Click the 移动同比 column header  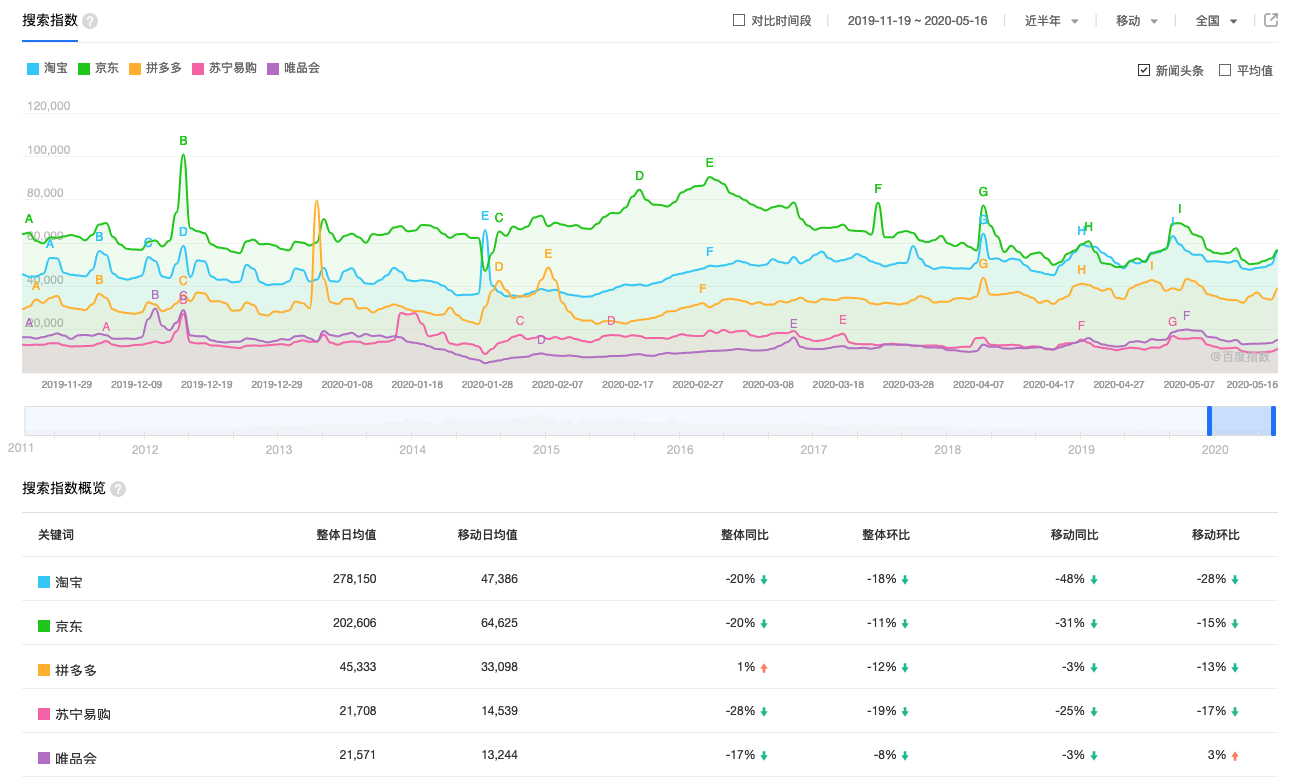pos(1075,535)
